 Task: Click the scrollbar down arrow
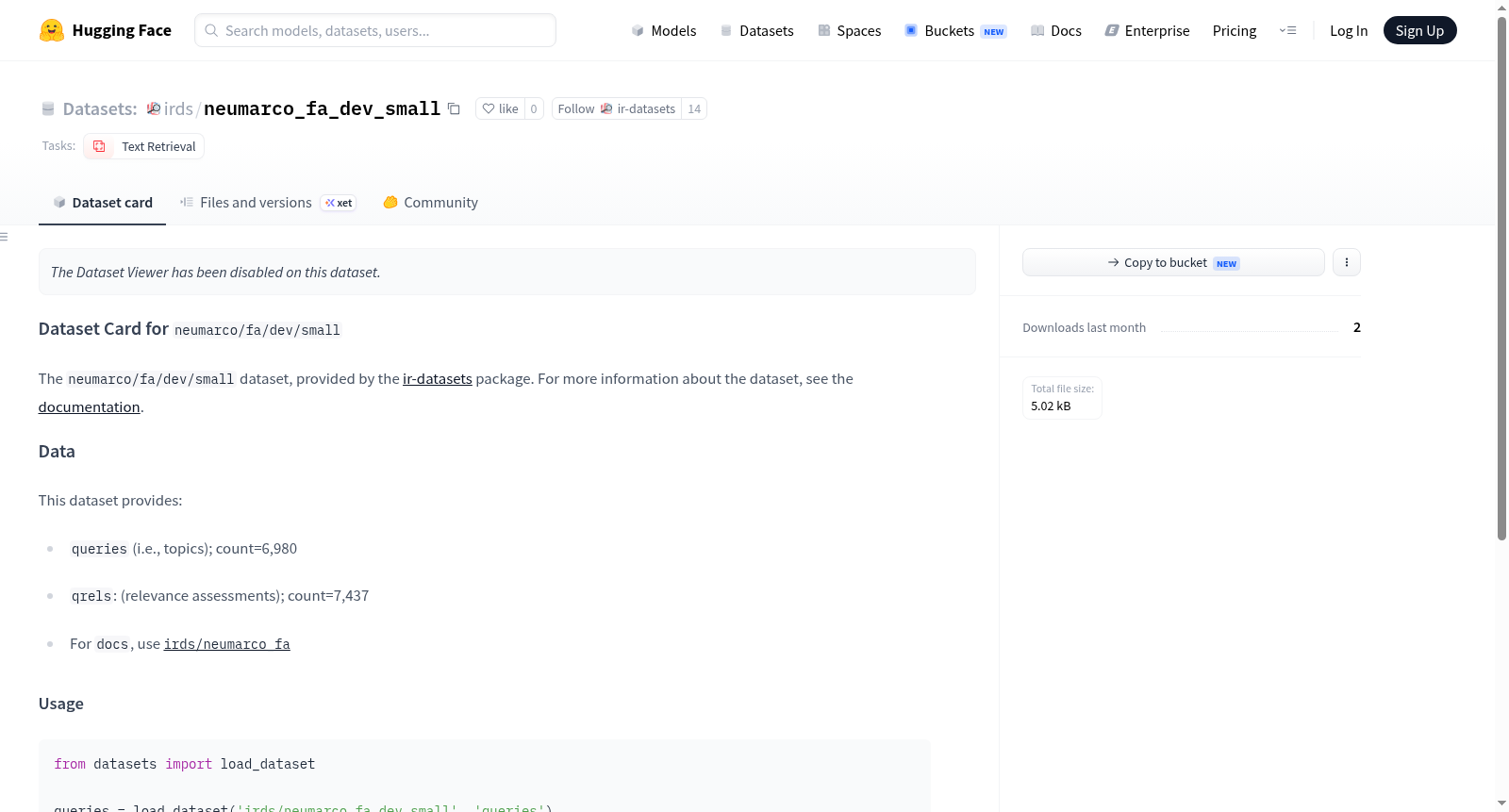1501,804
